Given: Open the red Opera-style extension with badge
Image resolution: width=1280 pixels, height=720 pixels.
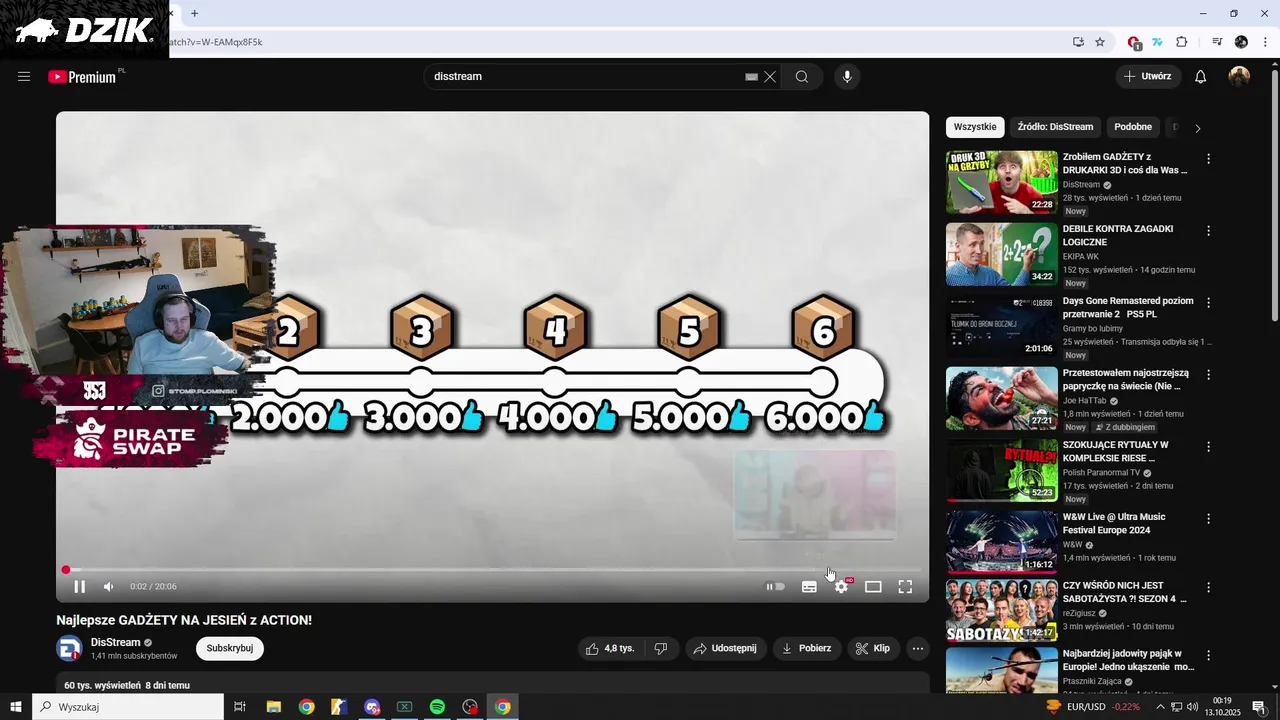Looking at the screenshot, I should click(1134, 42).
